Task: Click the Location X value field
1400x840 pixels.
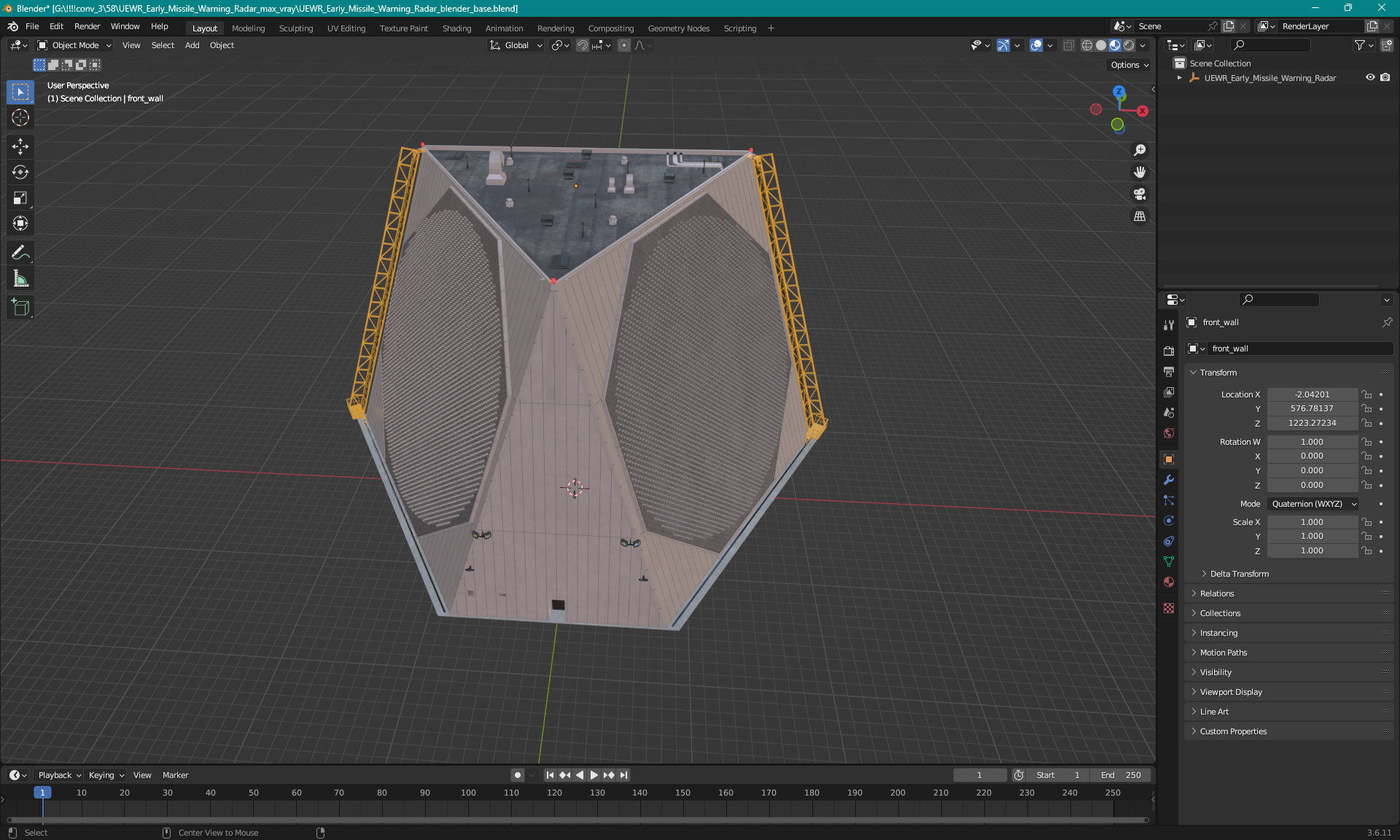Action: click(1312, 394)
